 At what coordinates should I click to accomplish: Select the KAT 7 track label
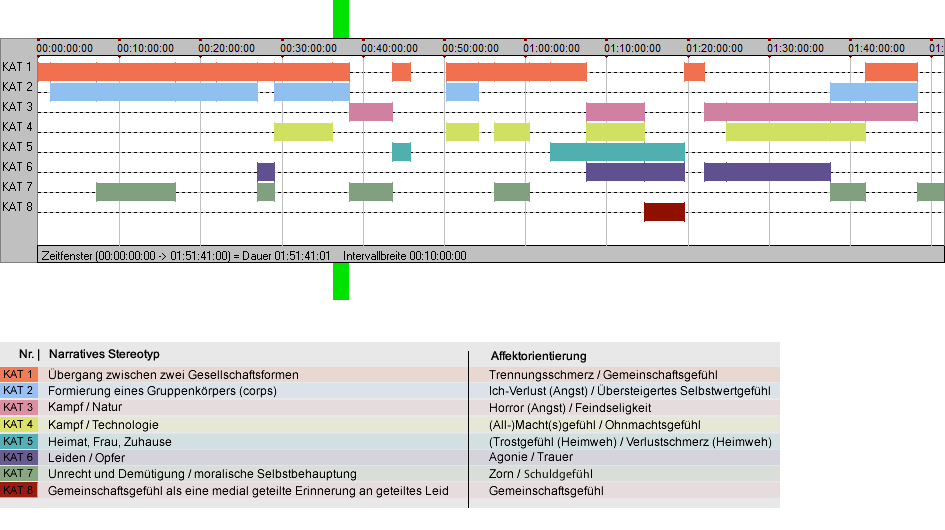(17, 187)
